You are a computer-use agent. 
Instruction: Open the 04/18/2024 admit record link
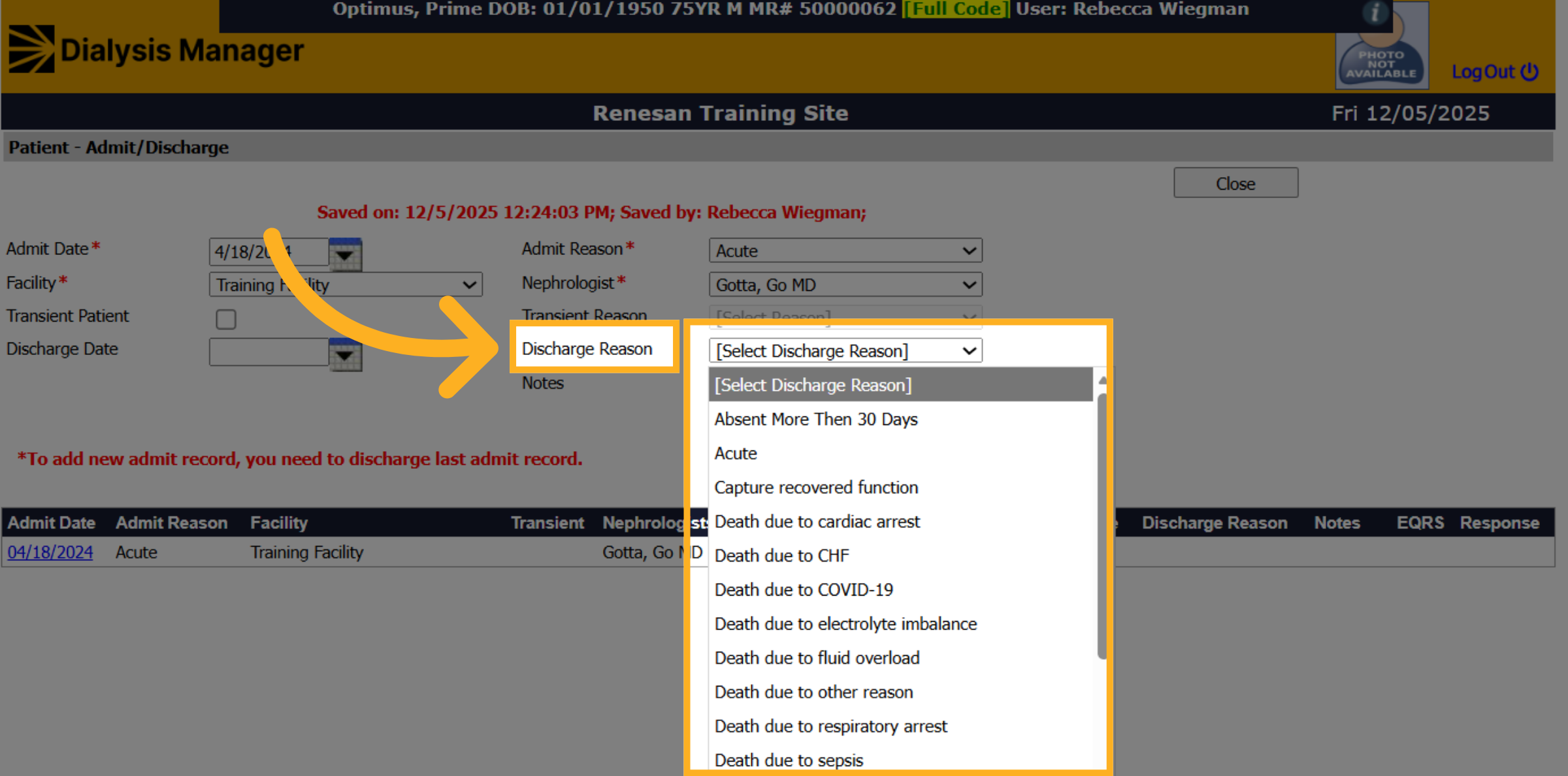click(50, 552)
